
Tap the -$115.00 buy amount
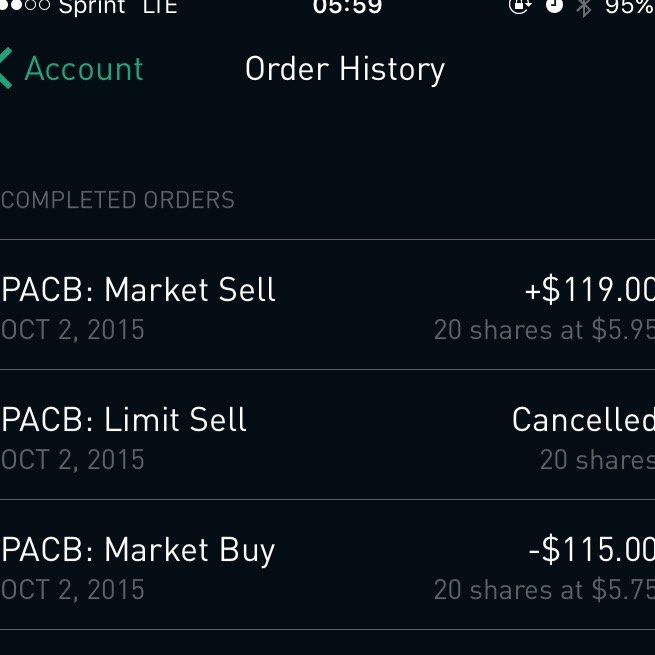(x=591, y=550)
